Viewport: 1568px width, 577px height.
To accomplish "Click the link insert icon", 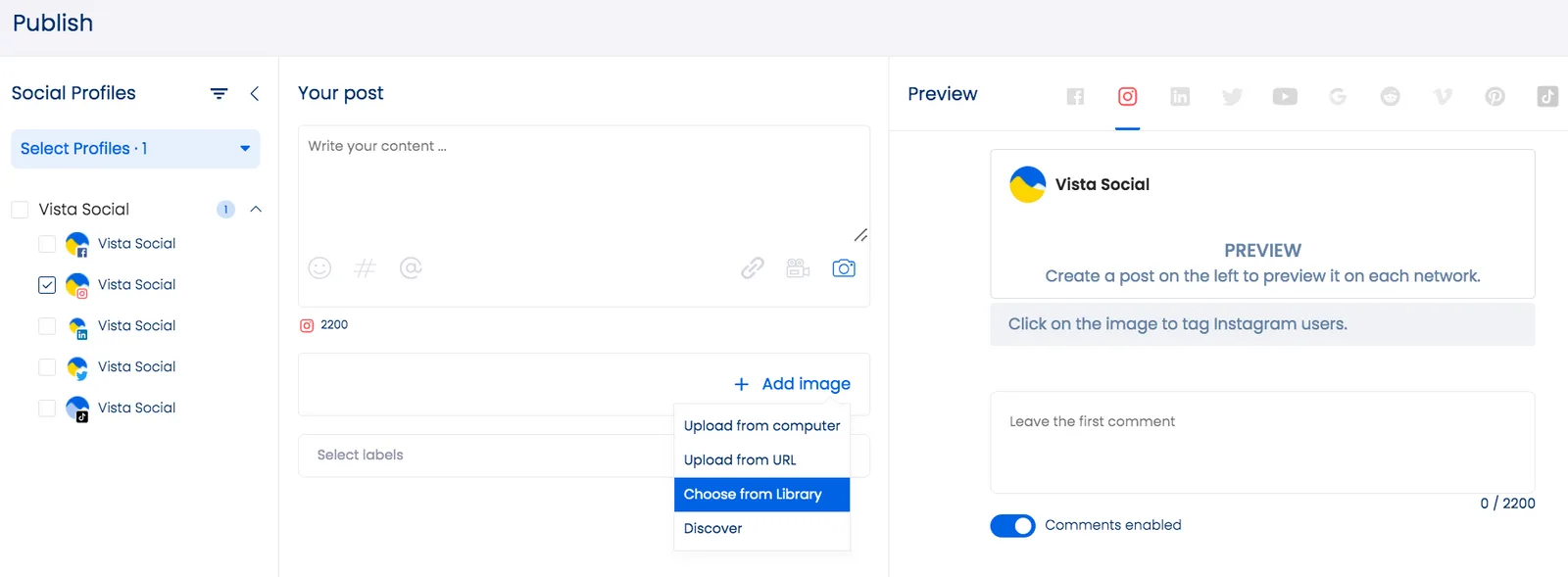I will pos(752,268).
